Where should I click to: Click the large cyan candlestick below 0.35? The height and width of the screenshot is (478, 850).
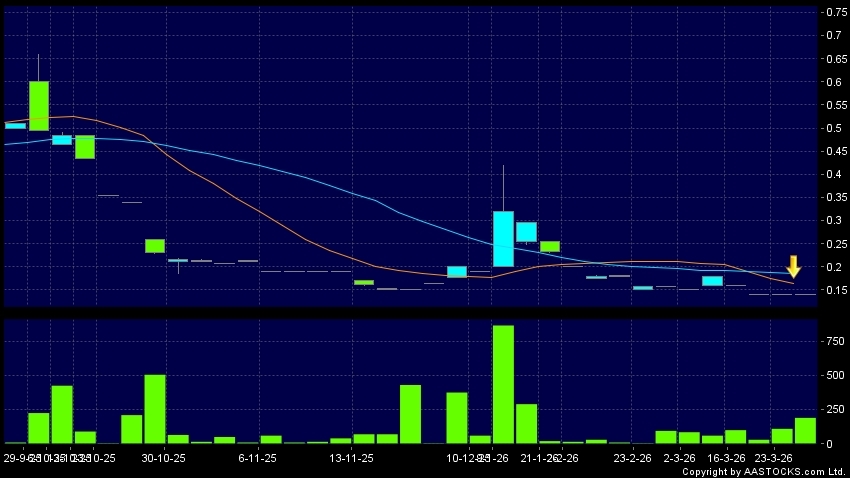[x=503, y=238]
